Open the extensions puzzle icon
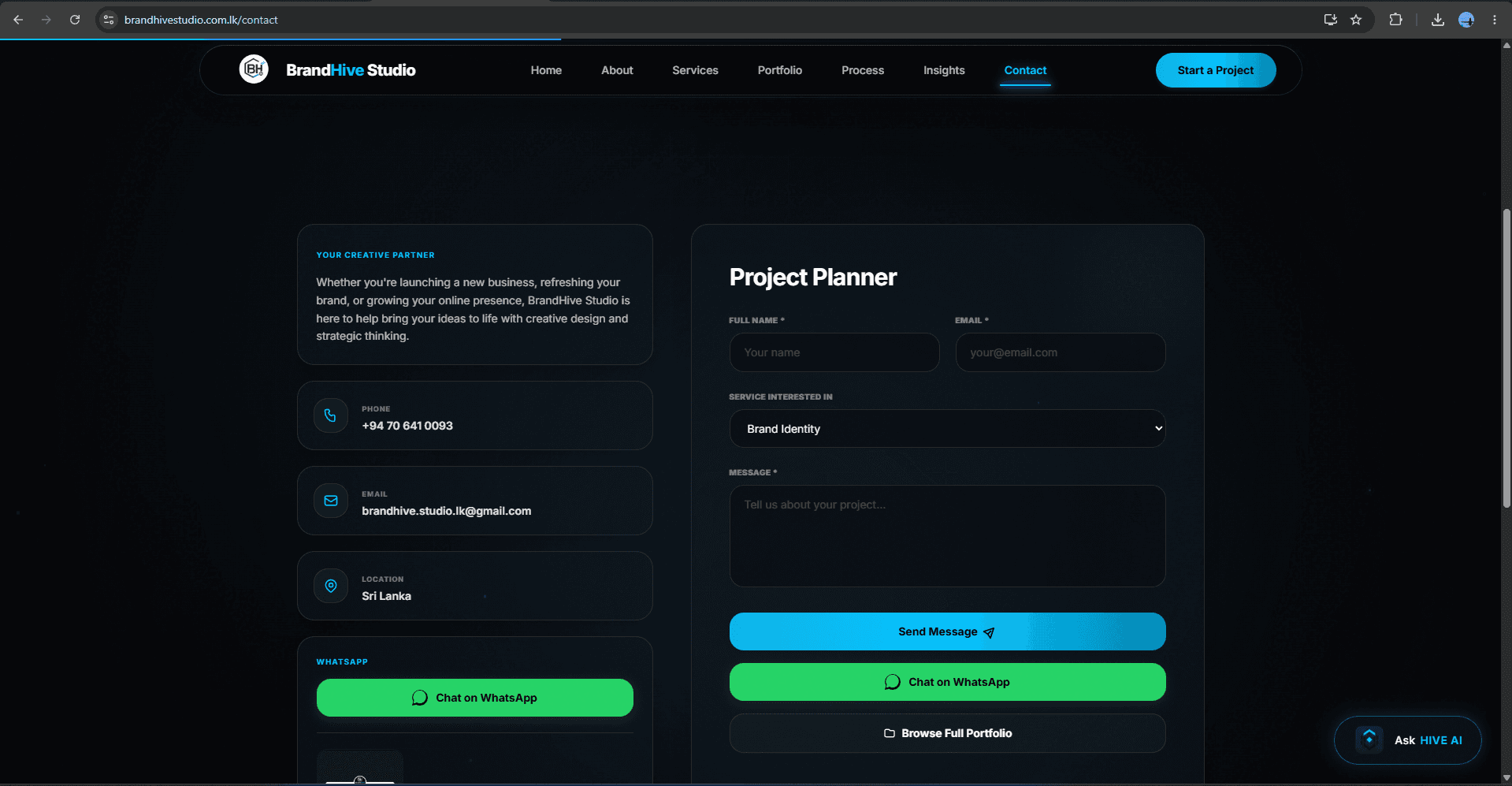1512x786 pixels. coord(1395,20)
